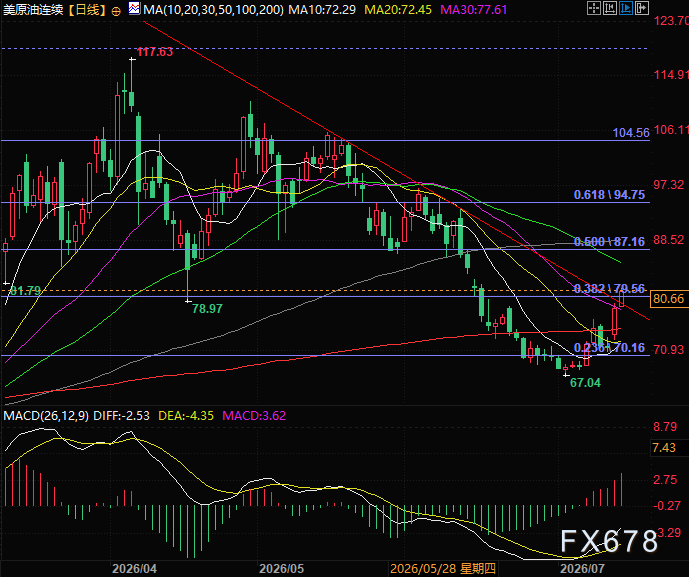Click highlighted 2026/05/28 星期四 date marker
This screenshot has width=689, height=577.
tap(443, 569)
